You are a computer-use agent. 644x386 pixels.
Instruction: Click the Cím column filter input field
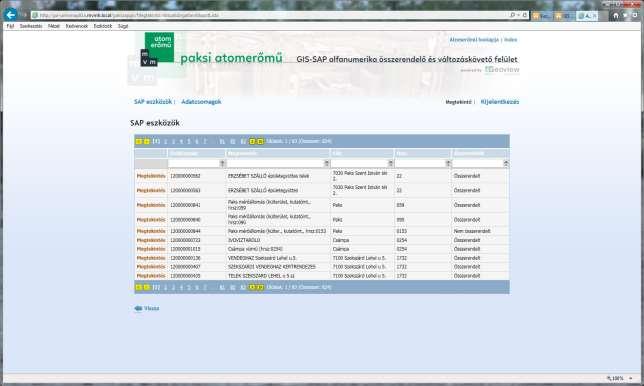point(359,163)
